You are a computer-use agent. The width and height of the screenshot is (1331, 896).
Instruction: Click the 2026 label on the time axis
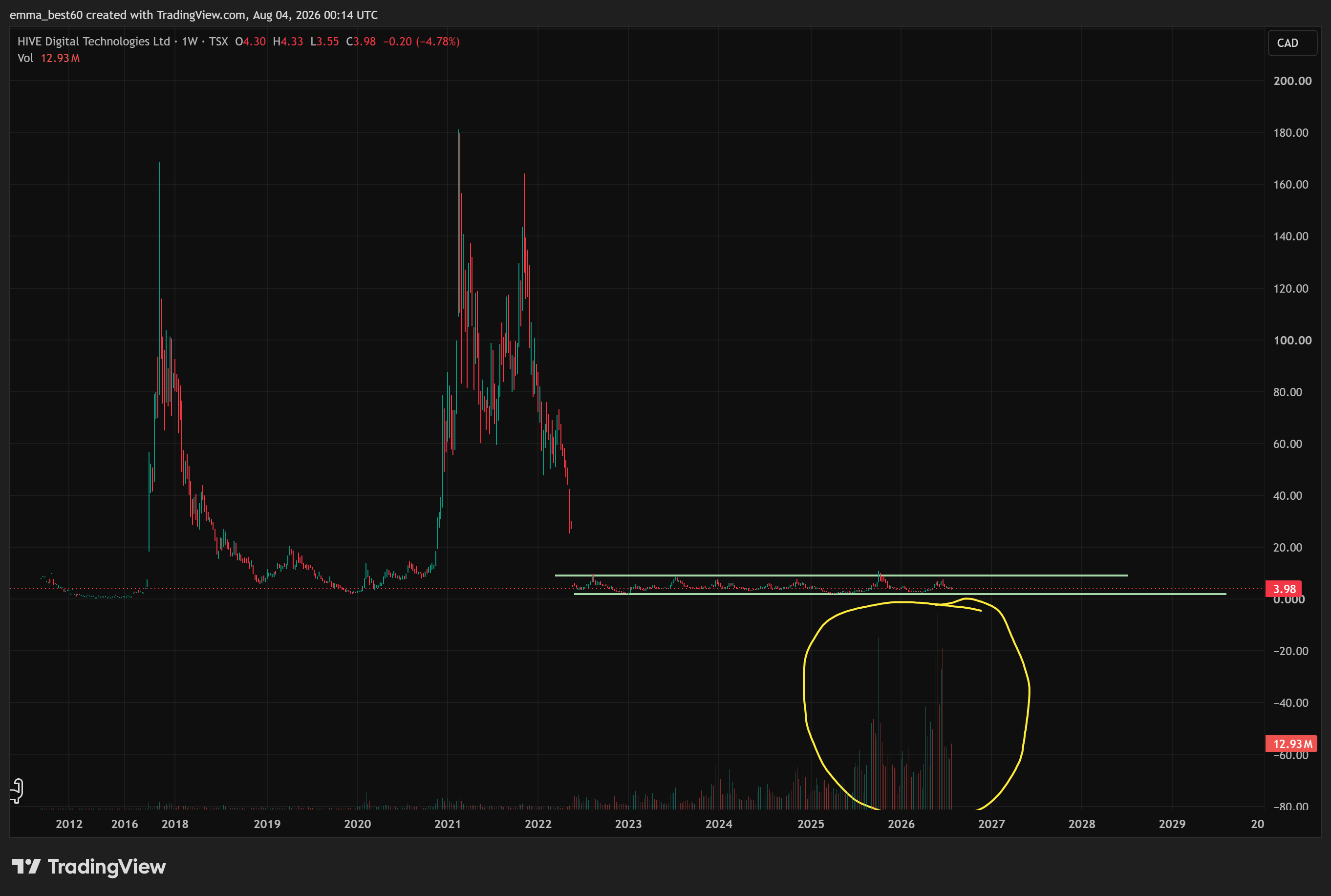901,823
